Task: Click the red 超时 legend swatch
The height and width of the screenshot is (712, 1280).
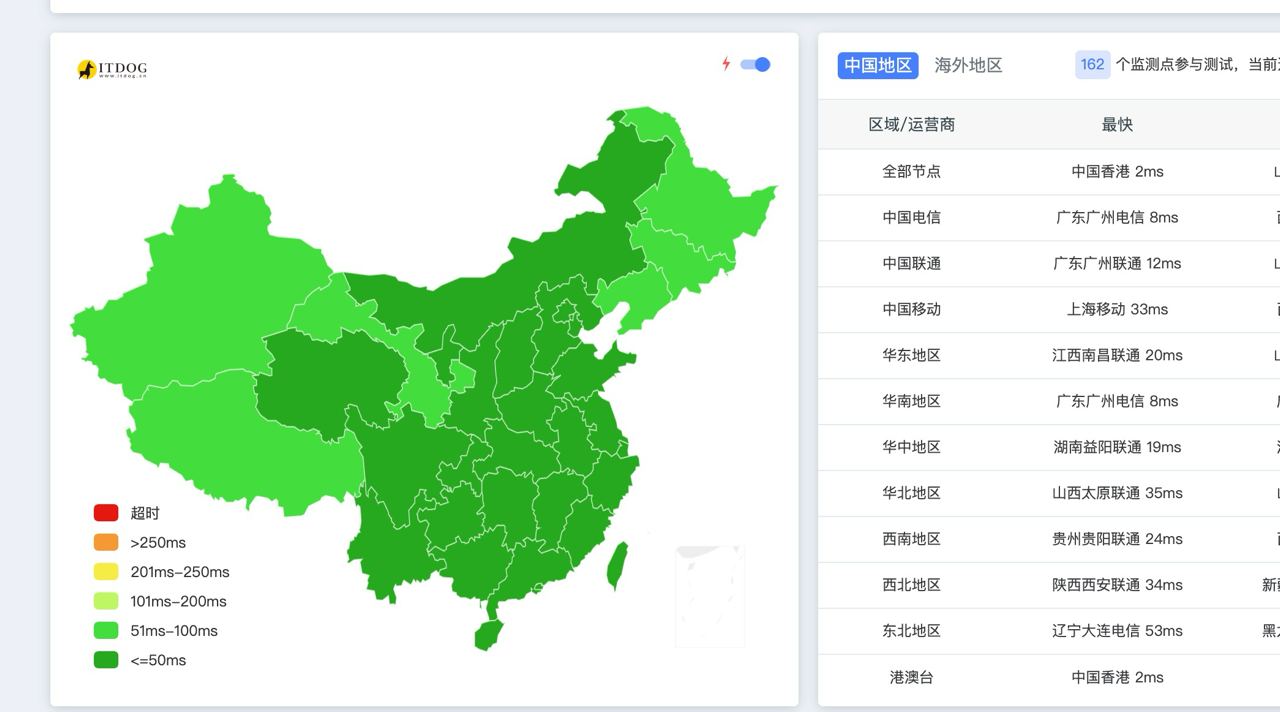Action: (106, 513)
